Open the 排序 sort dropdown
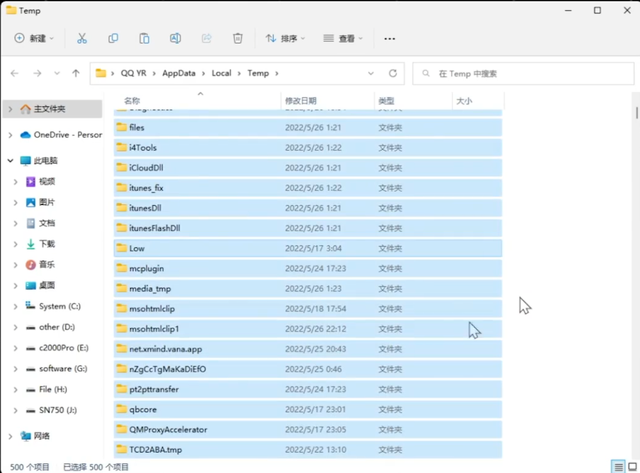Image resolution: width=640 pixels, height=473 pixels. click(285, 39)
